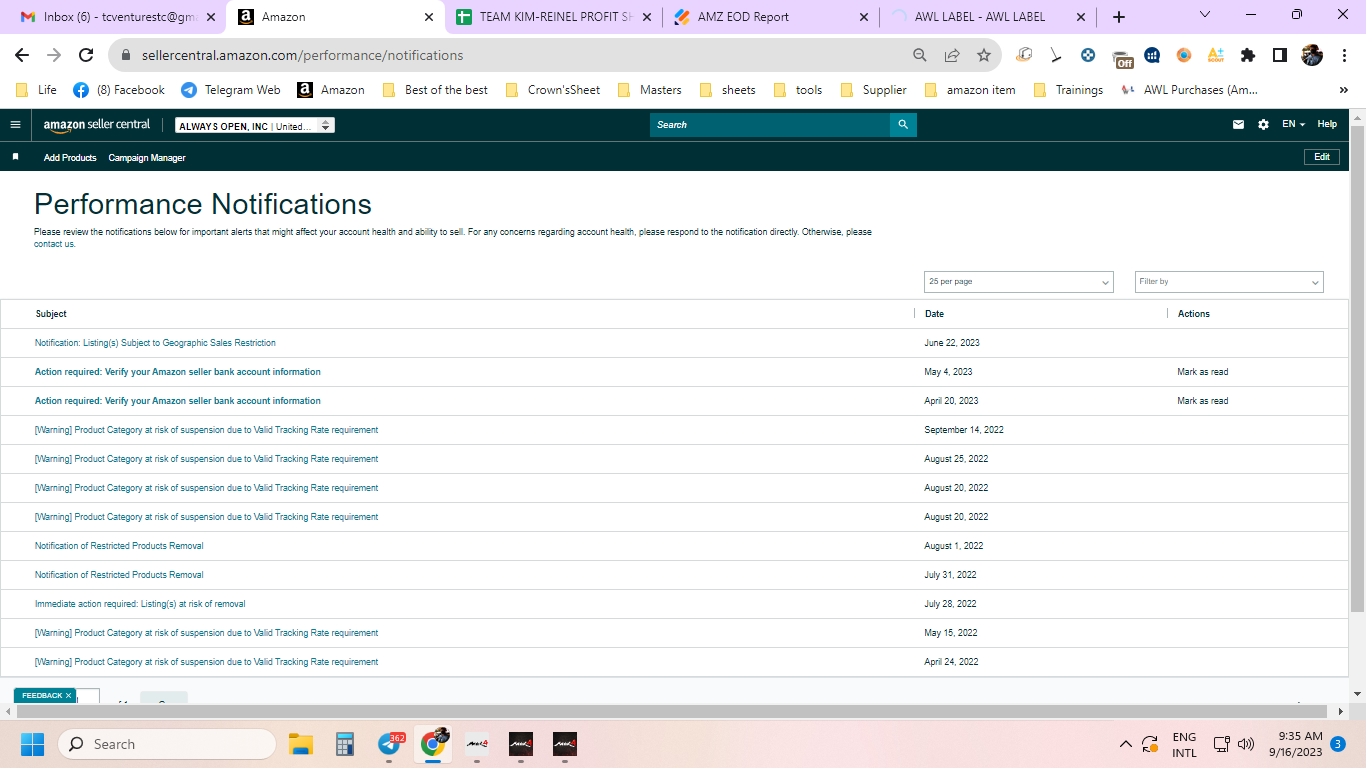The width and height of the screenshot is (1366, 768).
Task: Open the Geographic Sales Restriction notification
Action: pyautogui.click(x=155, y=343)
